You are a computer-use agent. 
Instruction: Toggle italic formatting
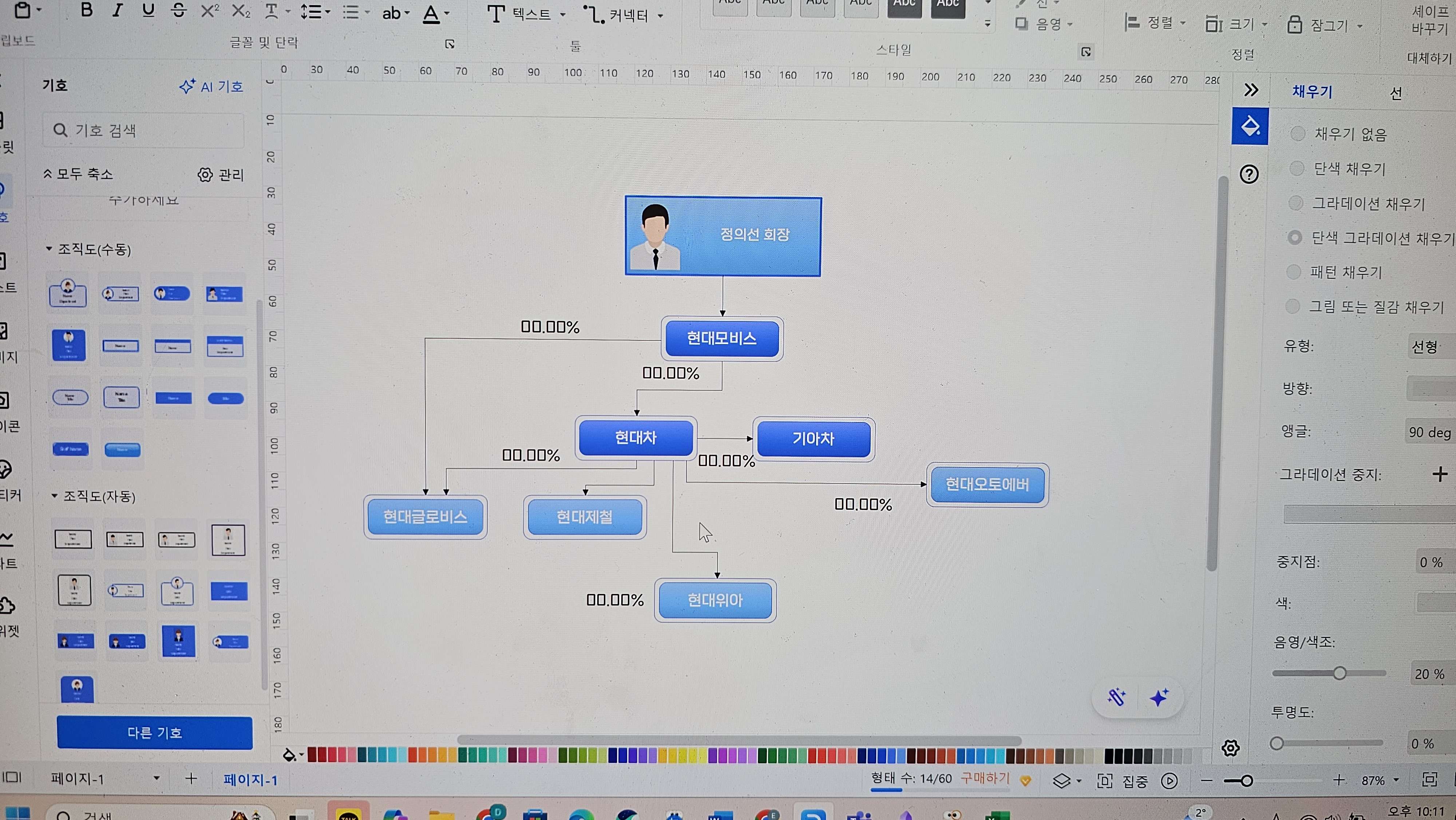coord(117,10)
